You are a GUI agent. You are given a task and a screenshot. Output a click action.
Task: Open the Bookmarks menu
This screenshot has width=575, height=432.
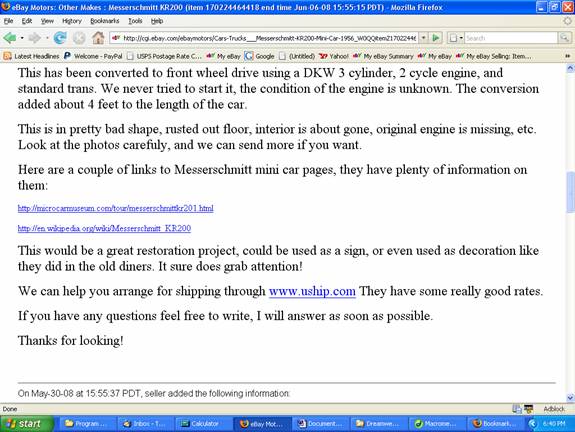pyautogui.click(x=105, y=21)
